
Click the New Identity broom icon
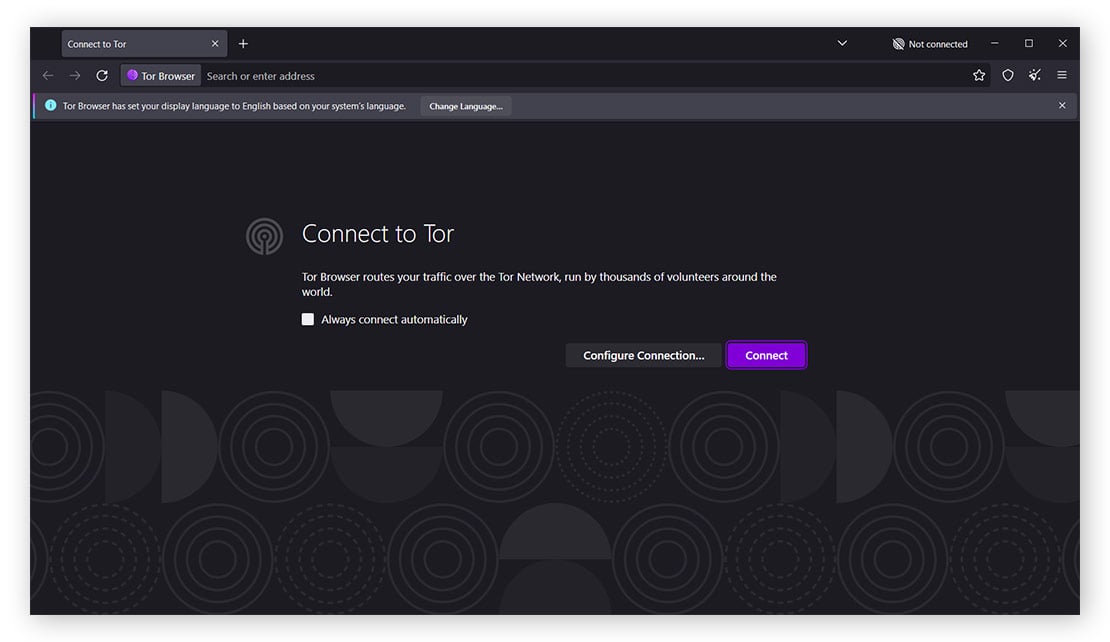[x=1035, y=76]
